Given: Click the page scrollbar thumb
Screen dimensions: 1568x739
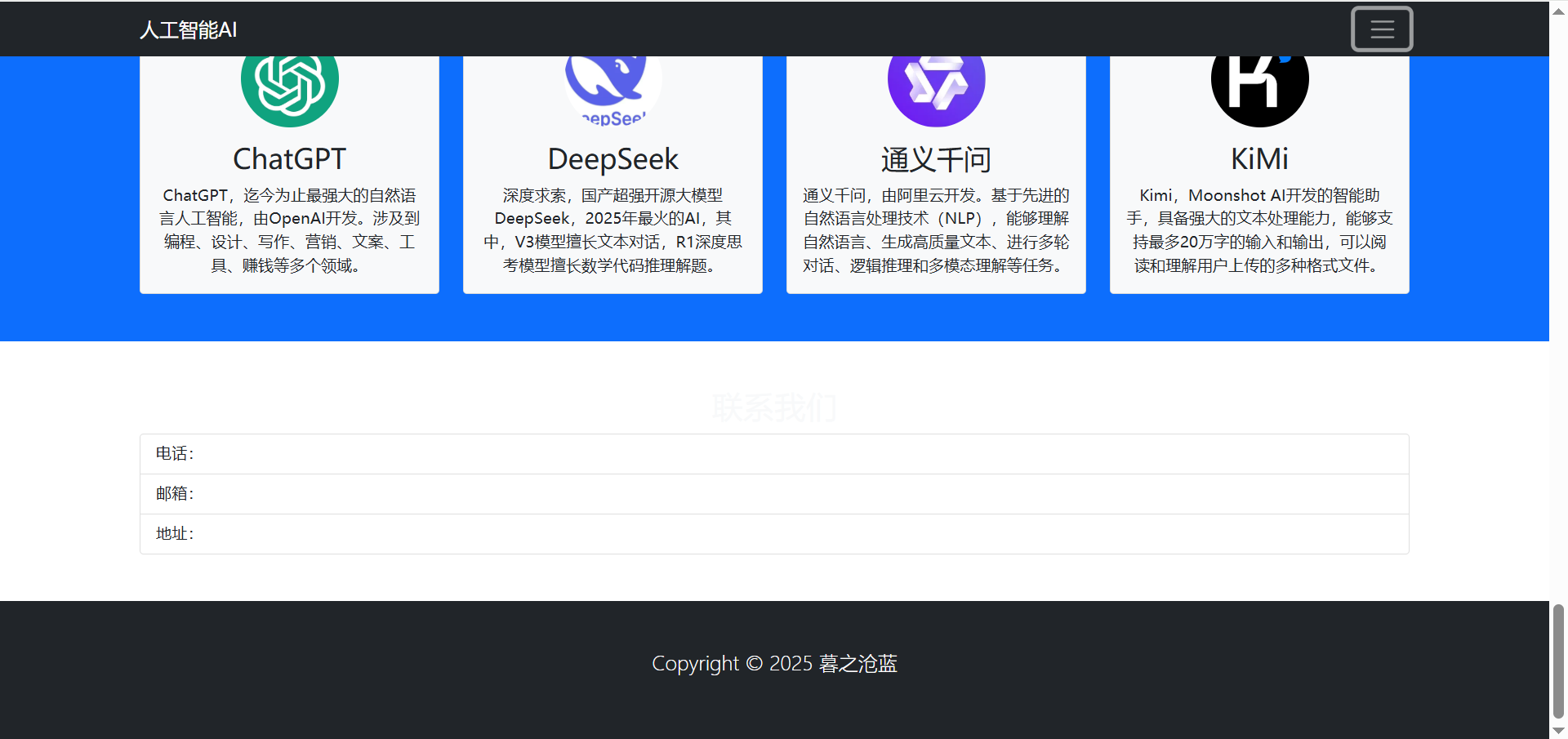Looking at the screenshot, I should tap(1558, 661).
